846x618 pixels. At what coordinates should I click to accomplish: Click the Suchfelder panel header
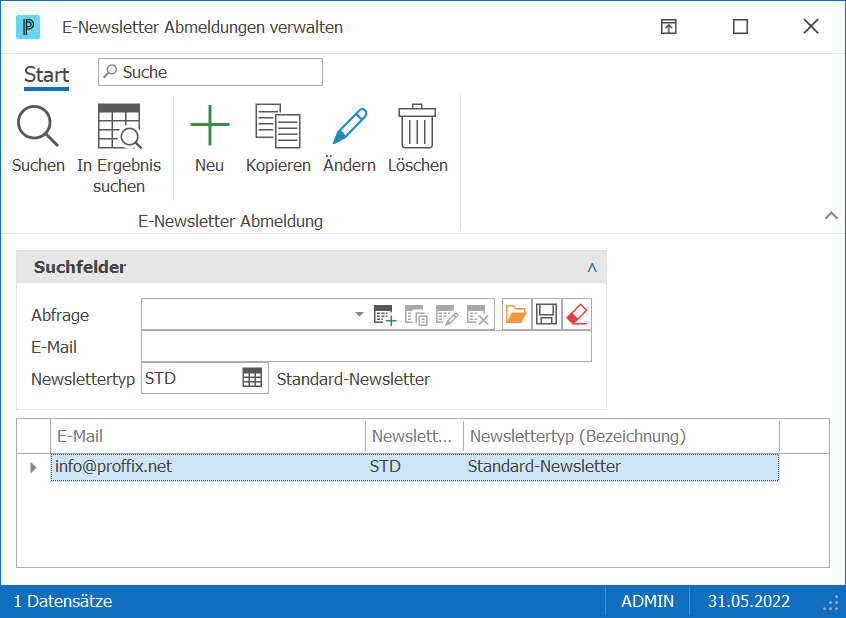311,267
